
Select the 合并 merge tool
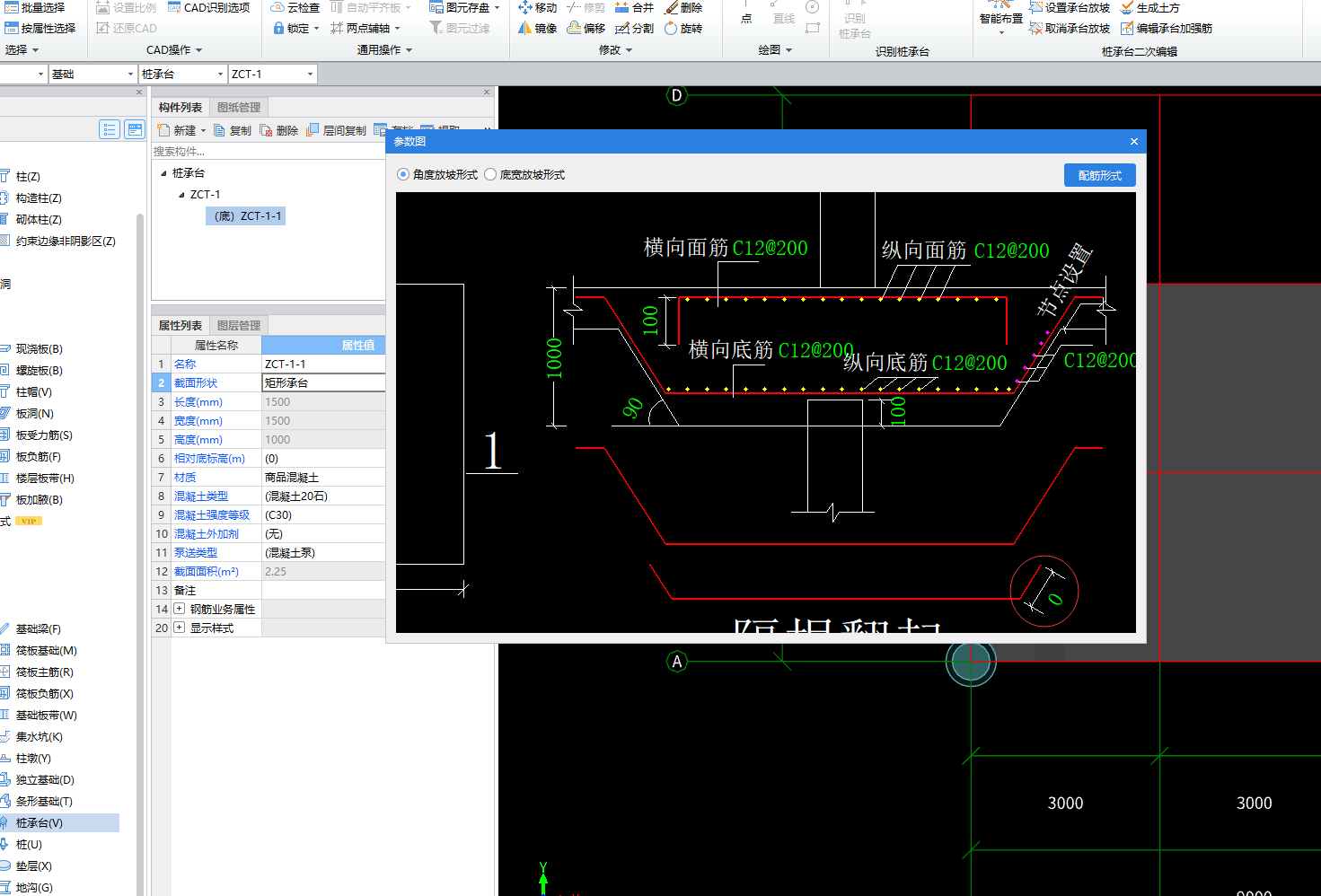pyautogui.click(x=634, y=7)
